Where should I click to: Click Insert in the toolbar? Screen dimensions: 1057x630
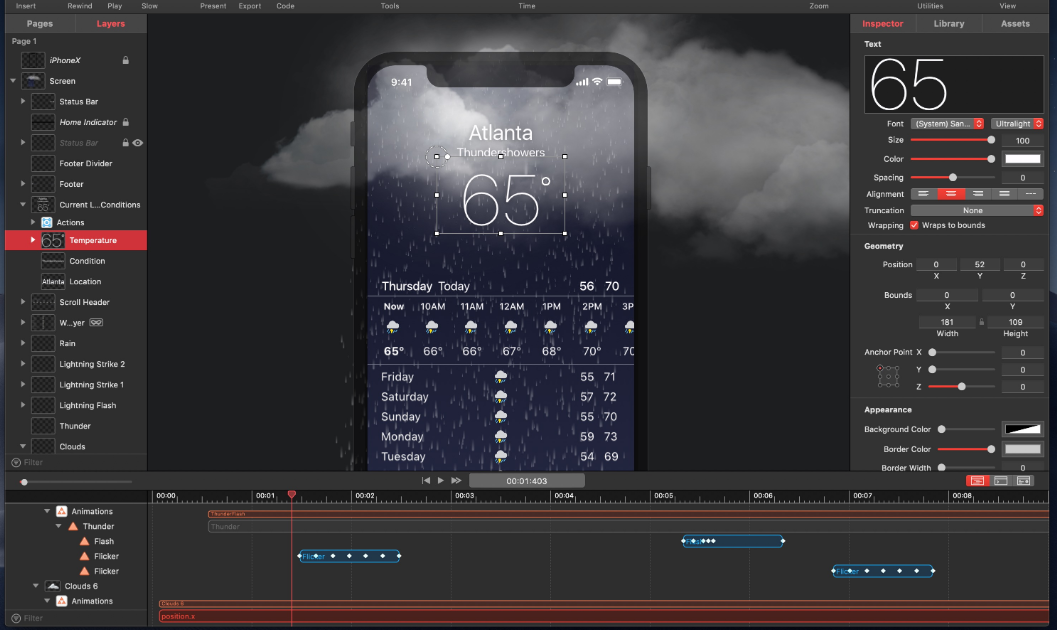tap(26, 5)
